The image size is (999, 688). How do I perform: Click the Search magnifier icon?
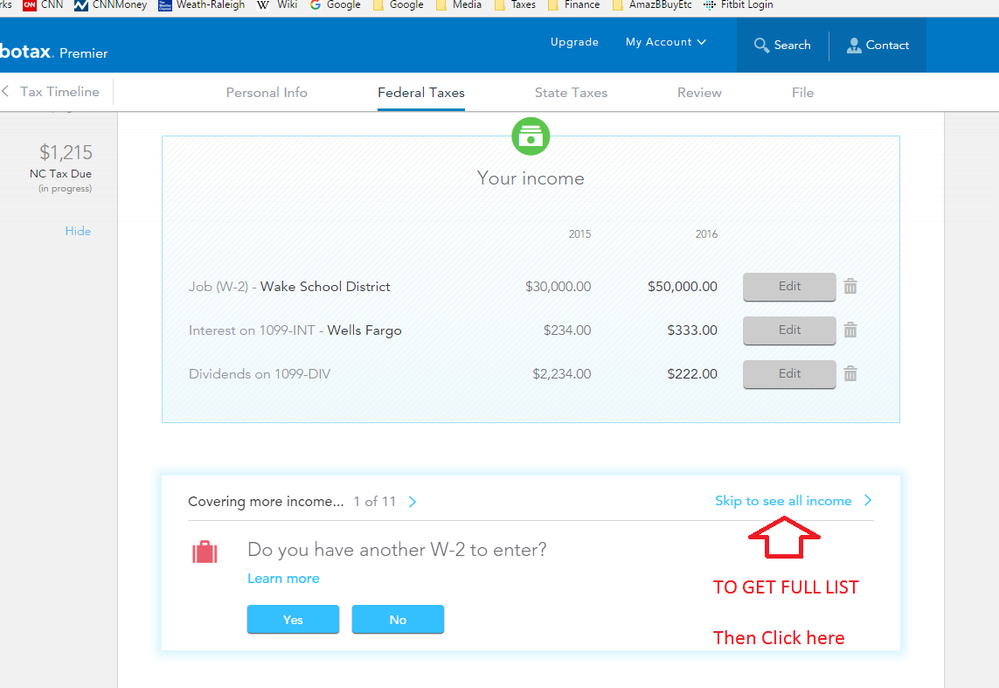point(761,45)
